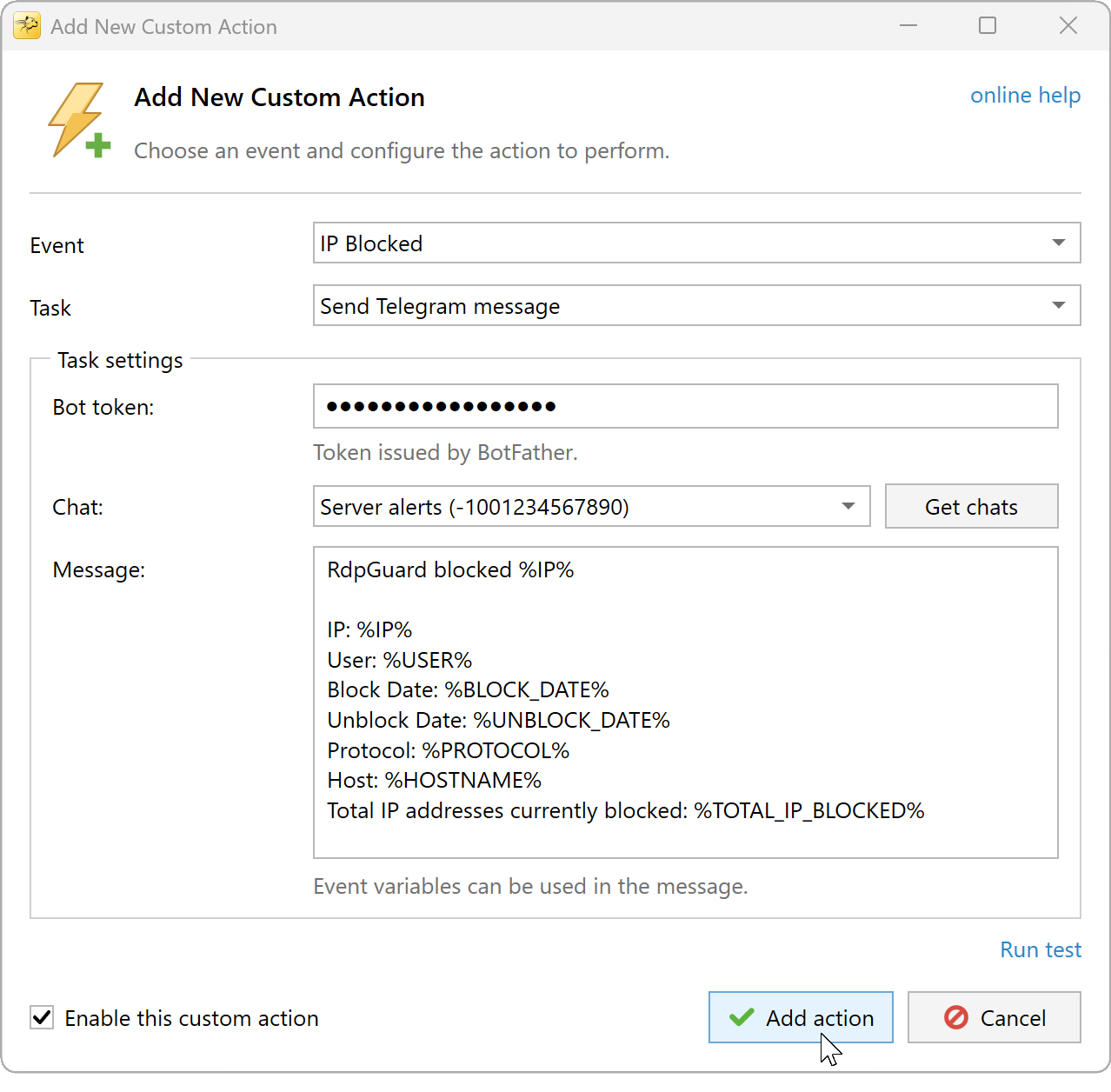This screenshot has width=1111, height=1092.
Task: Click message line 'Unblock Date: %UNBLOCK_DATE%'
Action: coord(498,720)
